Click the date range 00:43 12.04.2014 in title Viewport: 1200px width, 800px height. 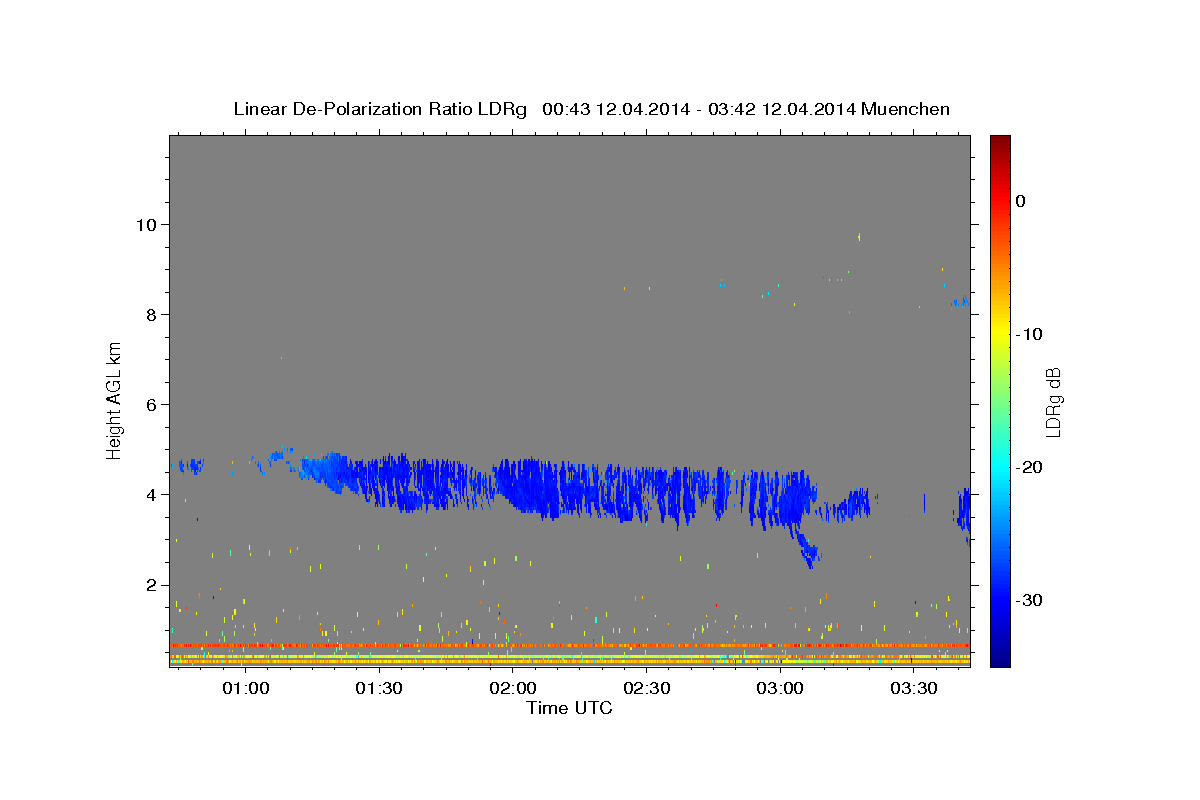click(616, 109)
